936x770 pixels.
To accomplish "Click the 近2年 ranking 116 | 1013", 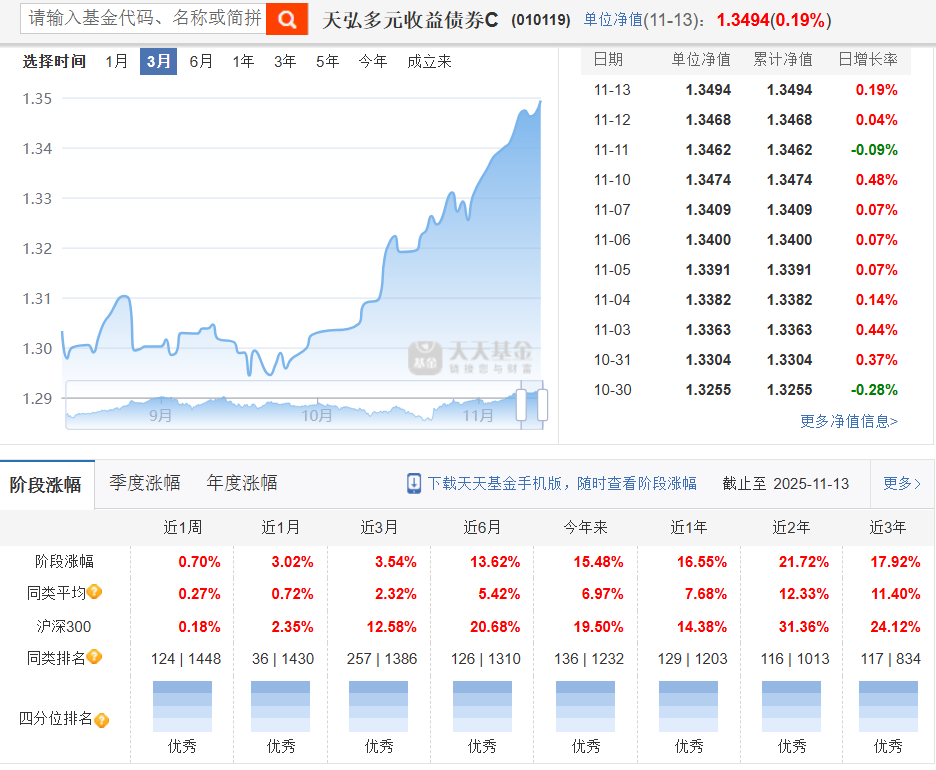I will coord(795,658).
